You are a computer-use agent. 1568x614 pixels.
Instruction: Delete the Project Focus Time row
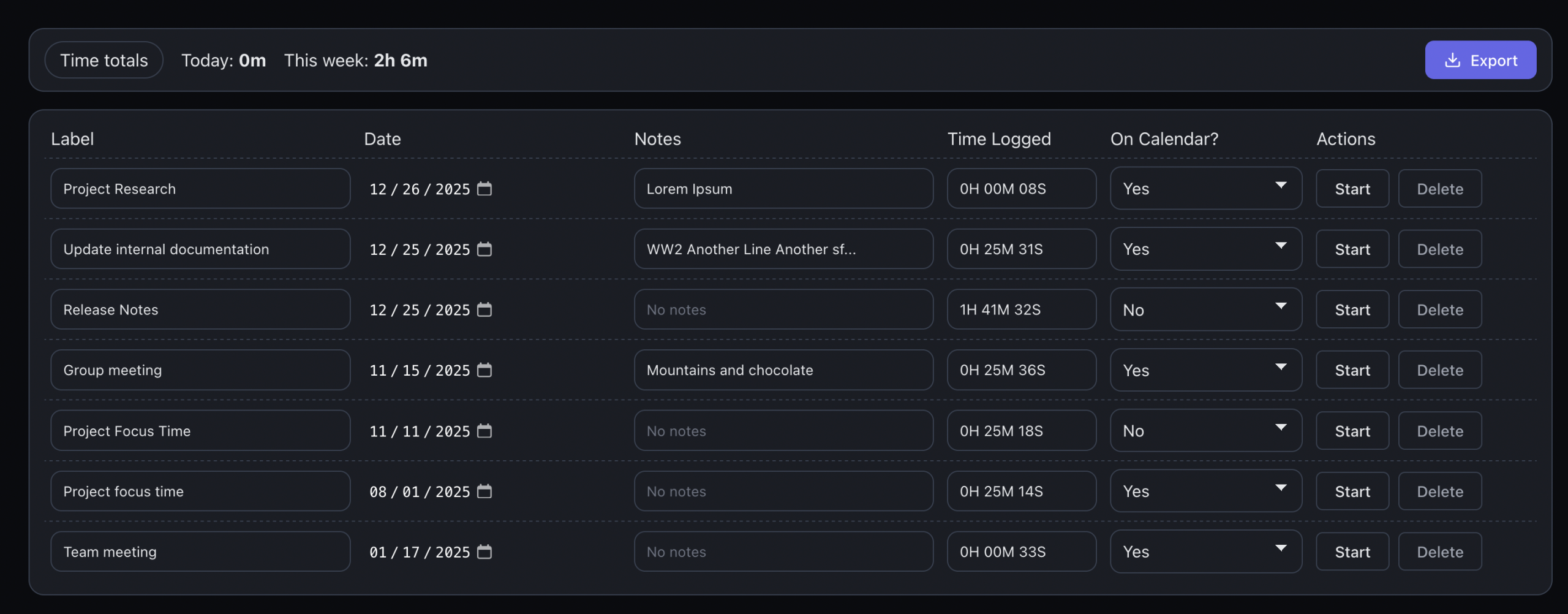coord(1439,430)
